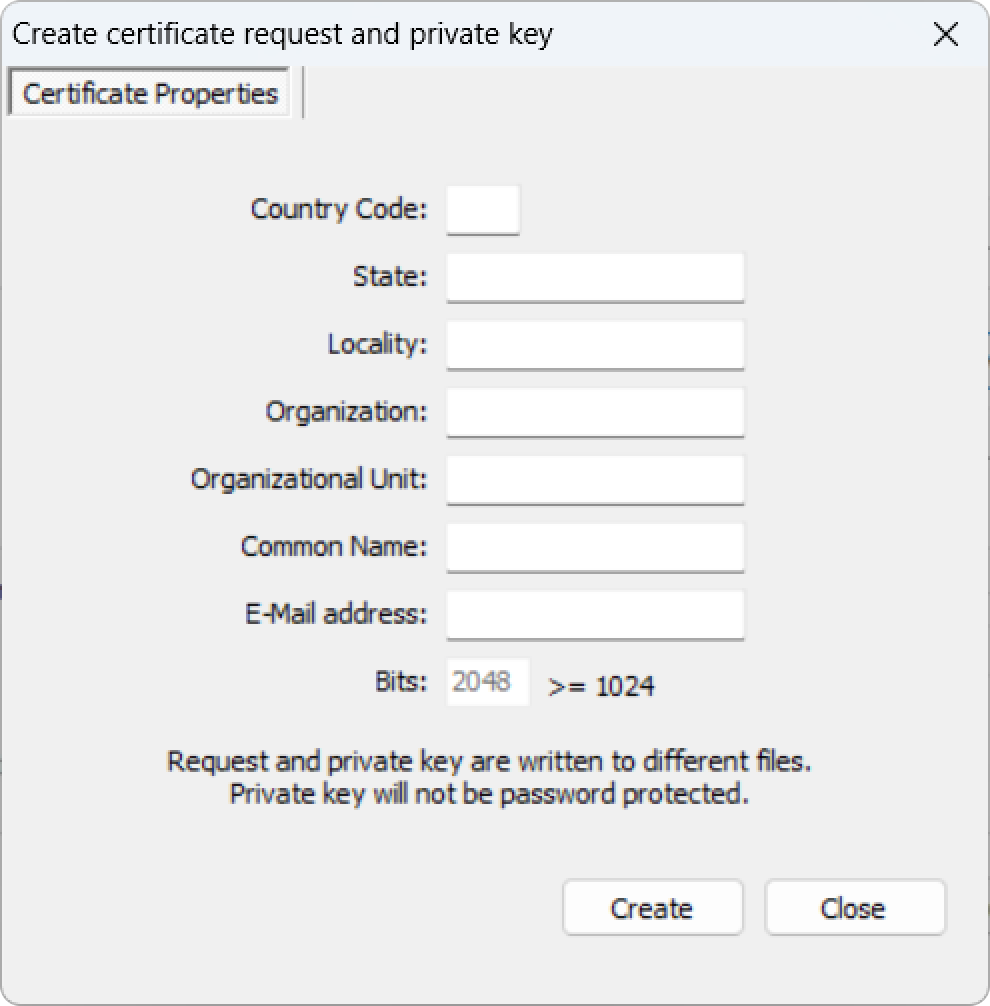
Task: Click the "Organizational Unit:" label
Action: coord(309,480)
